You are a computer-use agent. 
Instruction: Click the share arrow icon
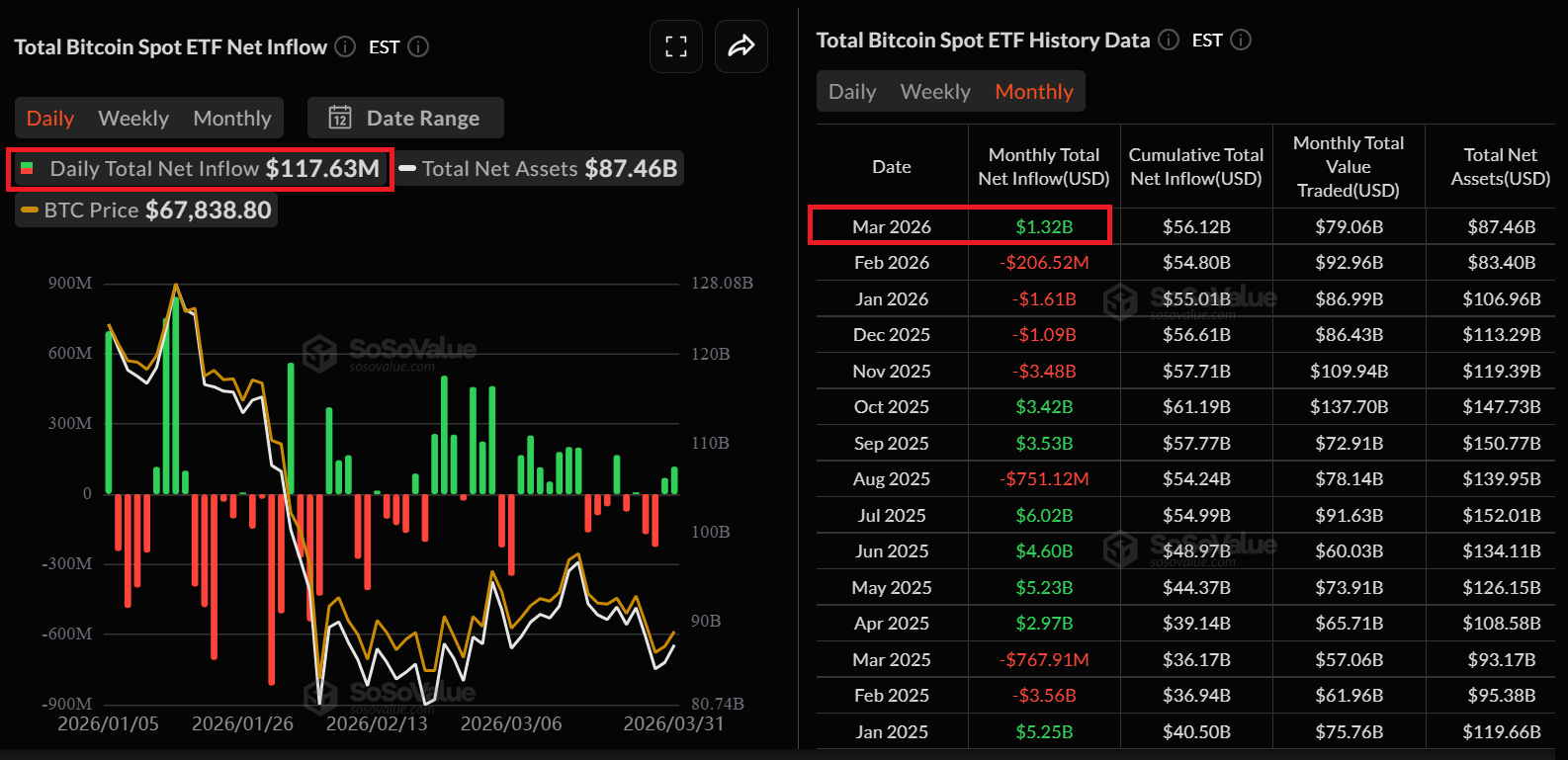point(741,46)
